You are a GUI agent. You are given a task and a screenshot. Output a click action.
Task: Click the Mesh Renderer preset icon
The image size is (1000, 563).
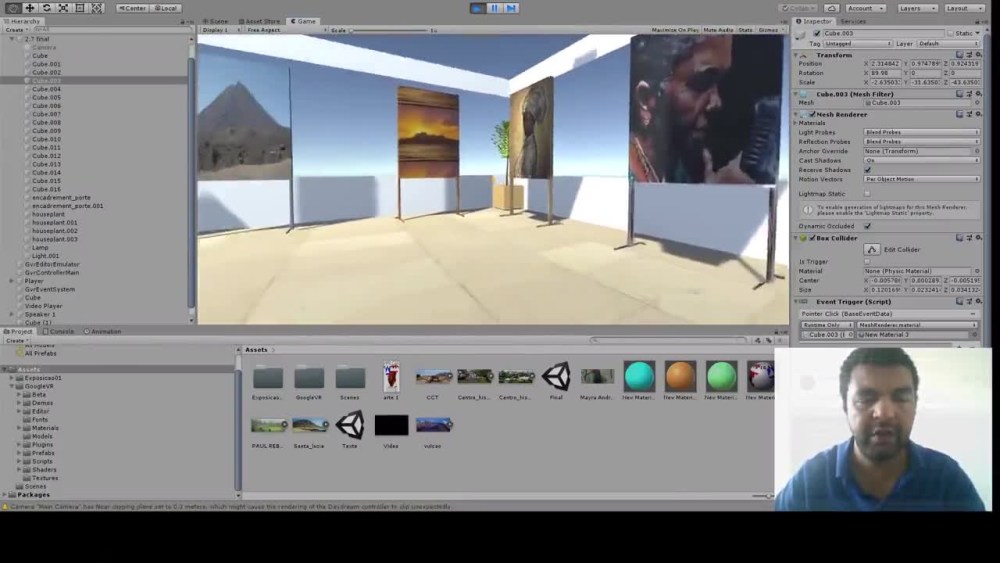pyautogui.click(x=969, y=114)
